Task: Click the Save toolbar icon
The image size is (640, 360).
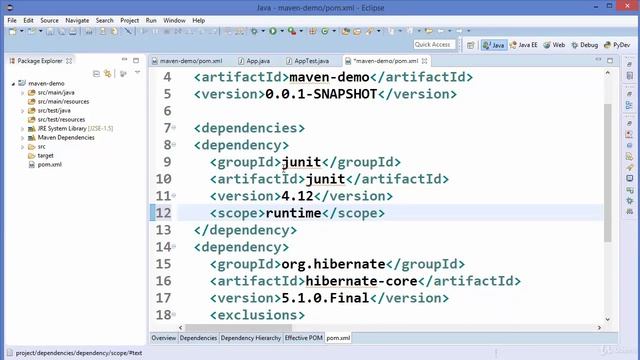Action: [50, 31]
